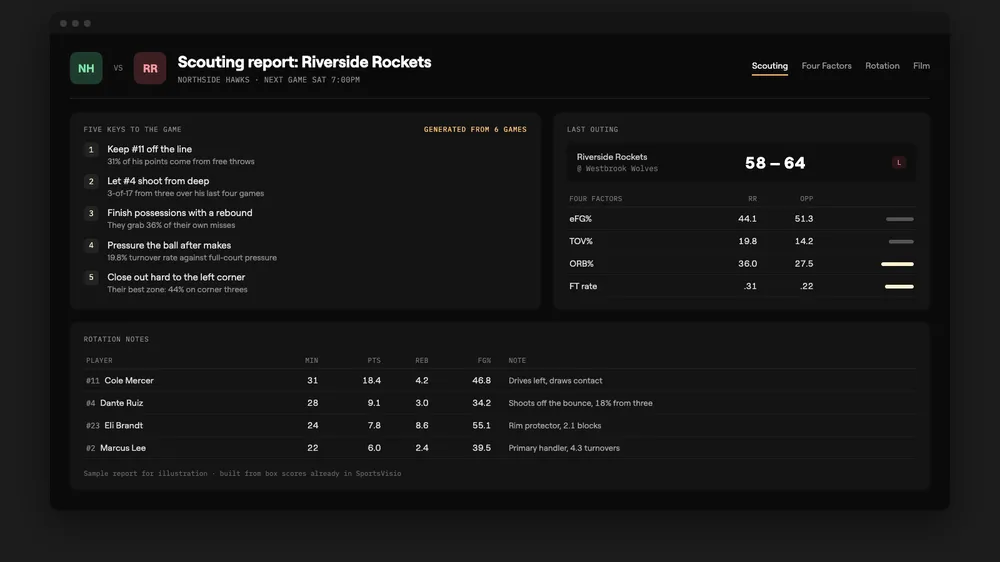Image resolution: width=1000 pixels, height=562 pixels.
Task: Select the Cole Mercer player row
Action: [x=499, y=381]
